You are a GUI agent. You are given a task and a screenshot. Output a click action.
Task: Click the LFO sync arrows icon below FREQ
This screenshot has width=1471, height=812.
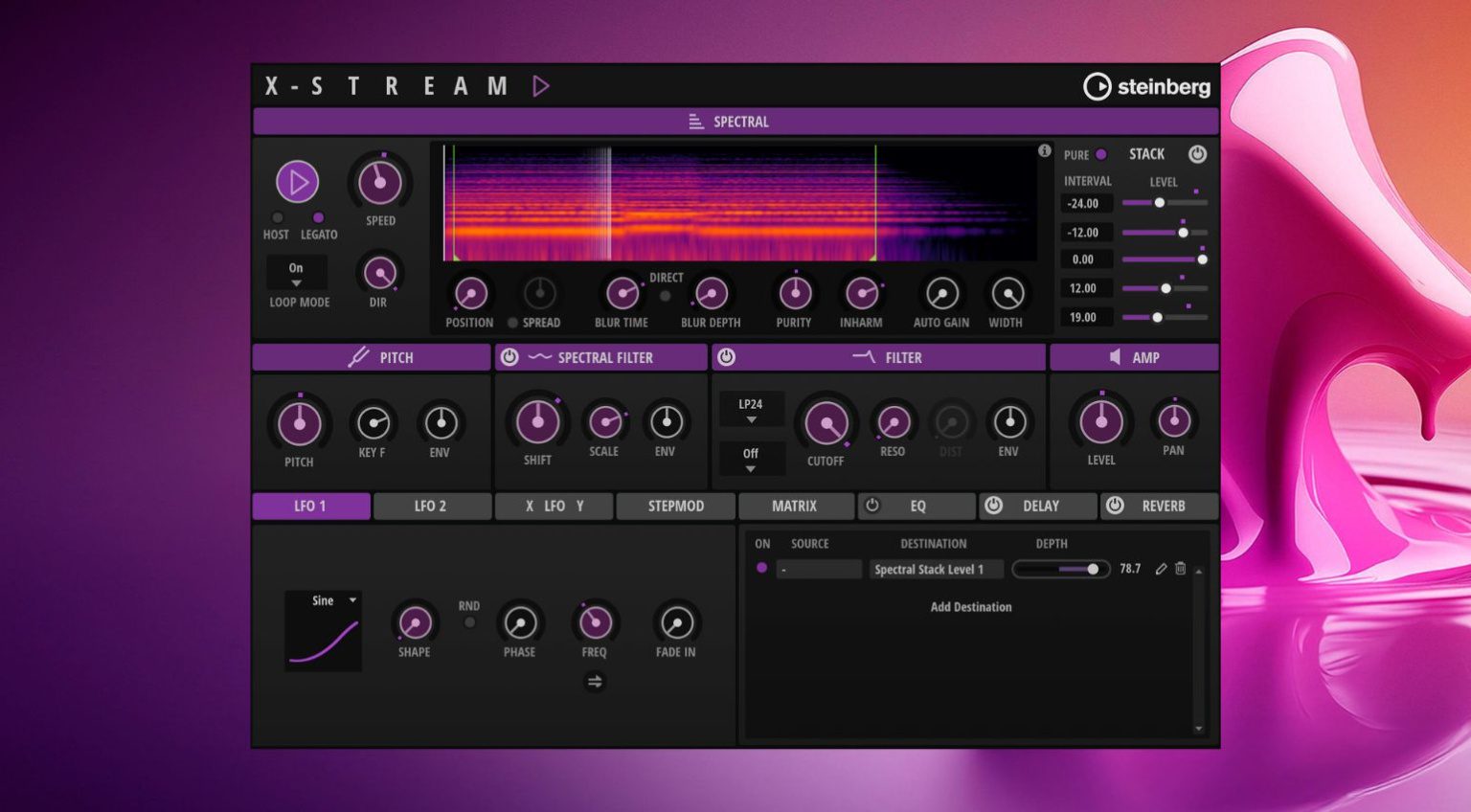pos(595,682)
